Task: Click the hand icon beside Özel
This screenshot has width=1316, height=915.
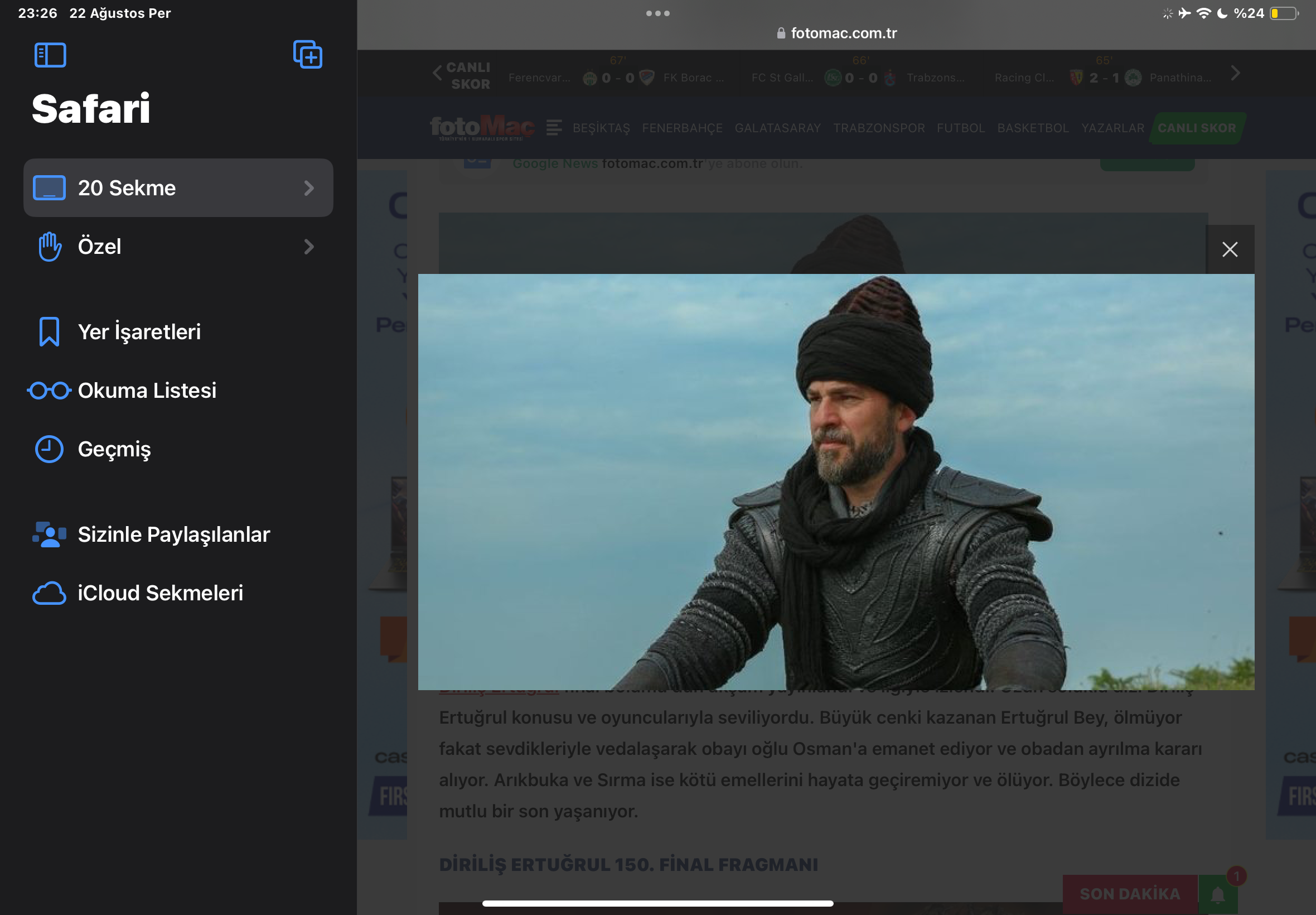Action: (50, 247)
